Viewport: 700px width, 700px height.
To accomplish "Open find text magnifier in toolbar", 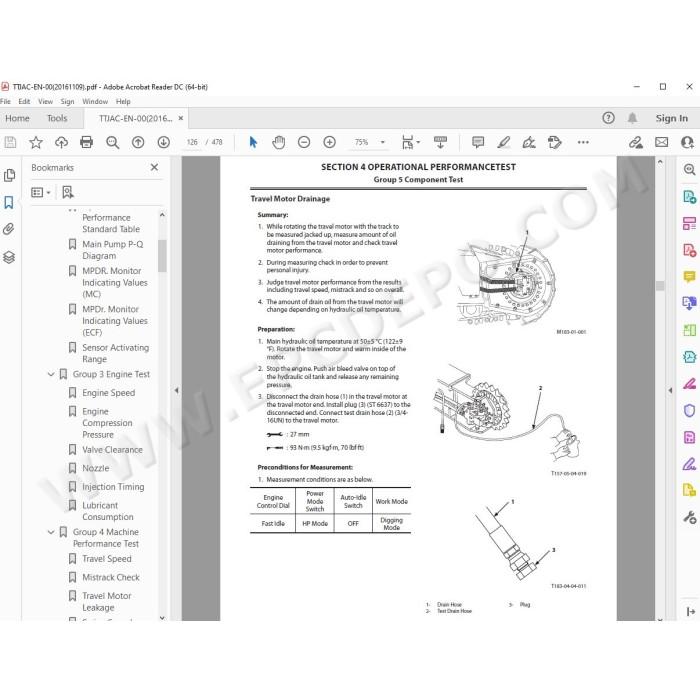I will [112, 142].
